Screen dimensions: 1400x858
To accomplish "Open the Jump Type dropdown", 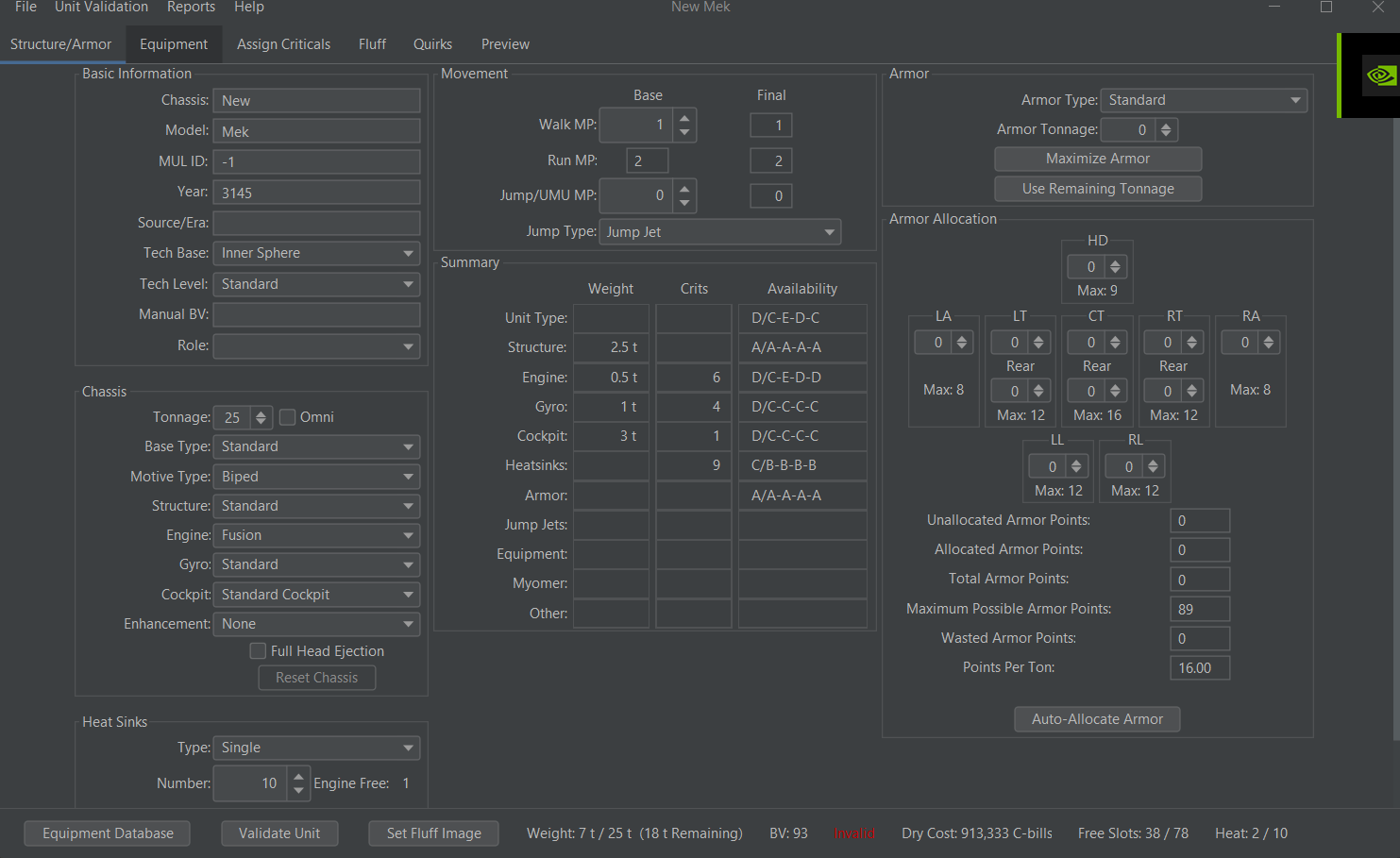I will (x=719, y=232).
